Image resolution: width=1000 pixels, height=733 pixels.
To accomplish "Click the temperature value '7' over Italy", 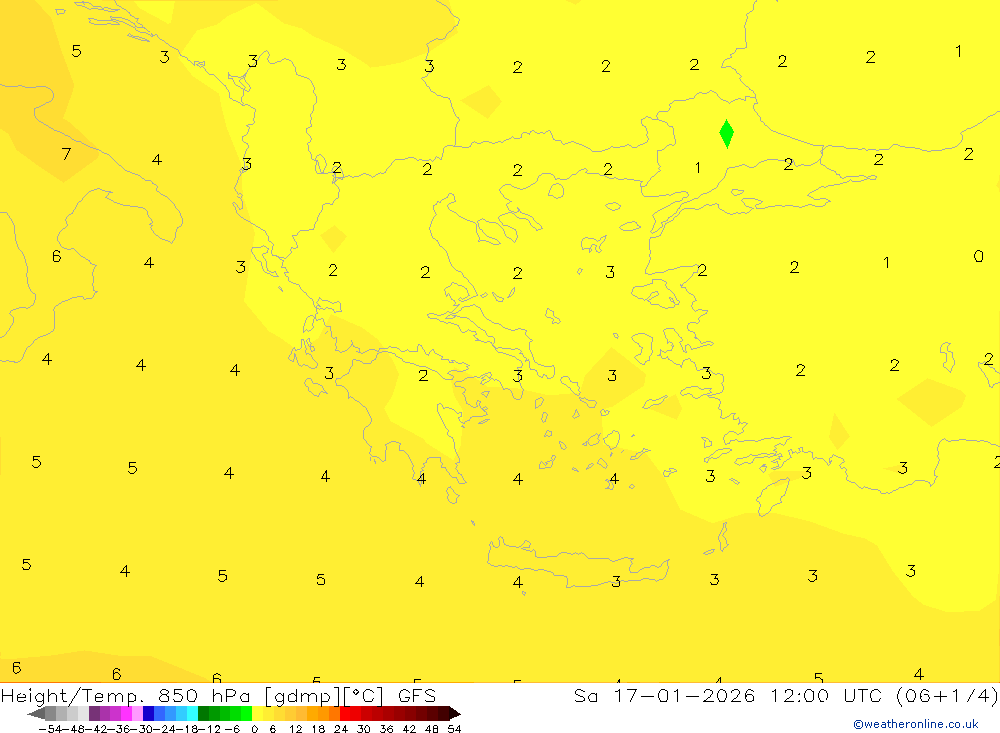I will pos(66,154).
